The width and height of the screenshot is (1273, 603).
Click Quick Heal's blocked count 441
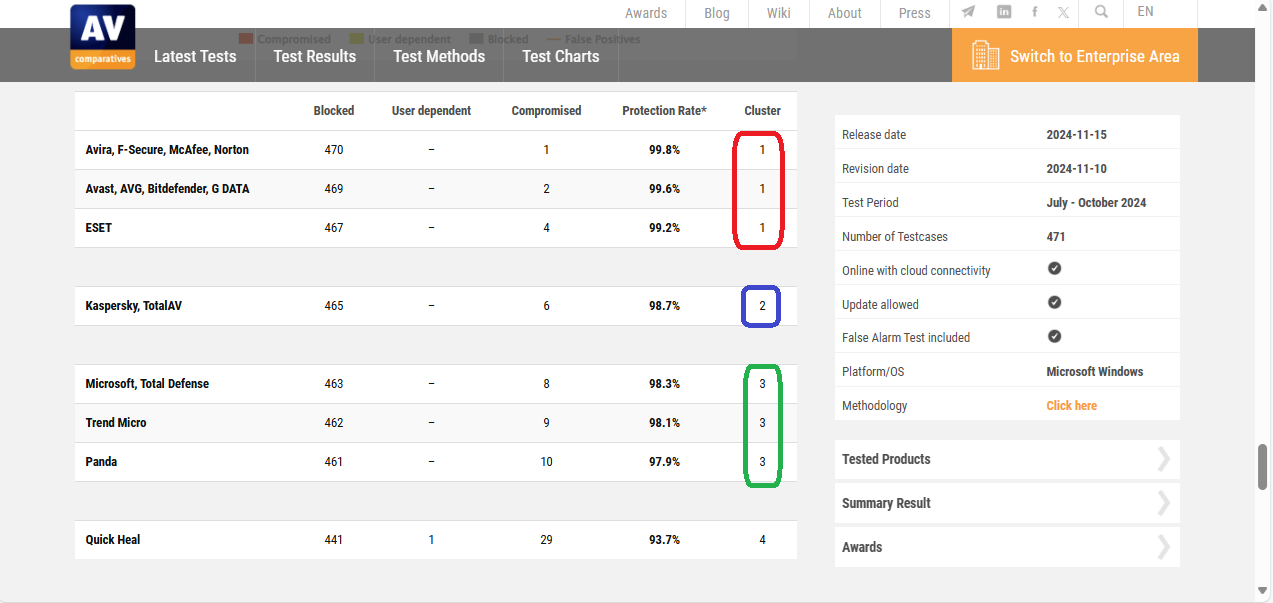point(334,539)
